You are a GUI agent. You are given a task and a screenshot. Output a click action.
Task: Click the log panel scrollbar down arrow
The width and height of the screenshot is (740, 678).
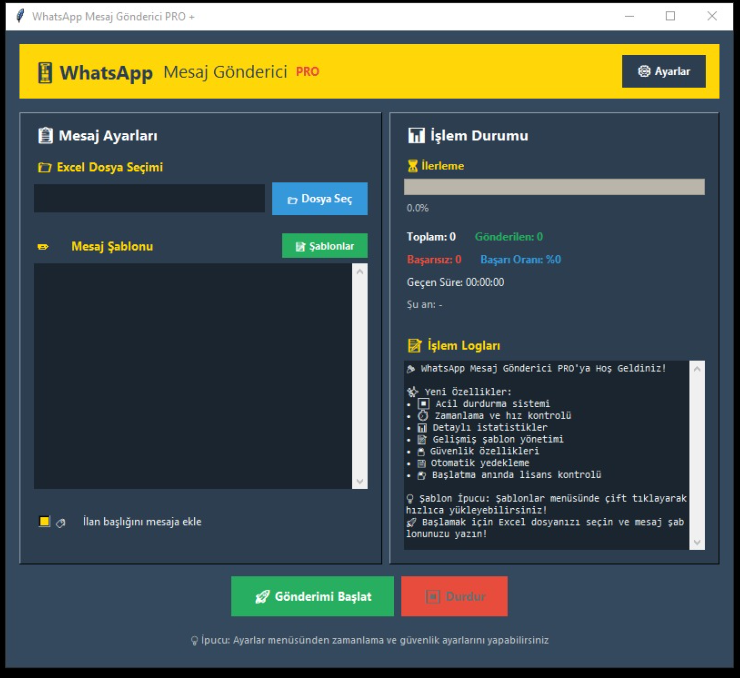pyautogui.click(x=697, y=542)
